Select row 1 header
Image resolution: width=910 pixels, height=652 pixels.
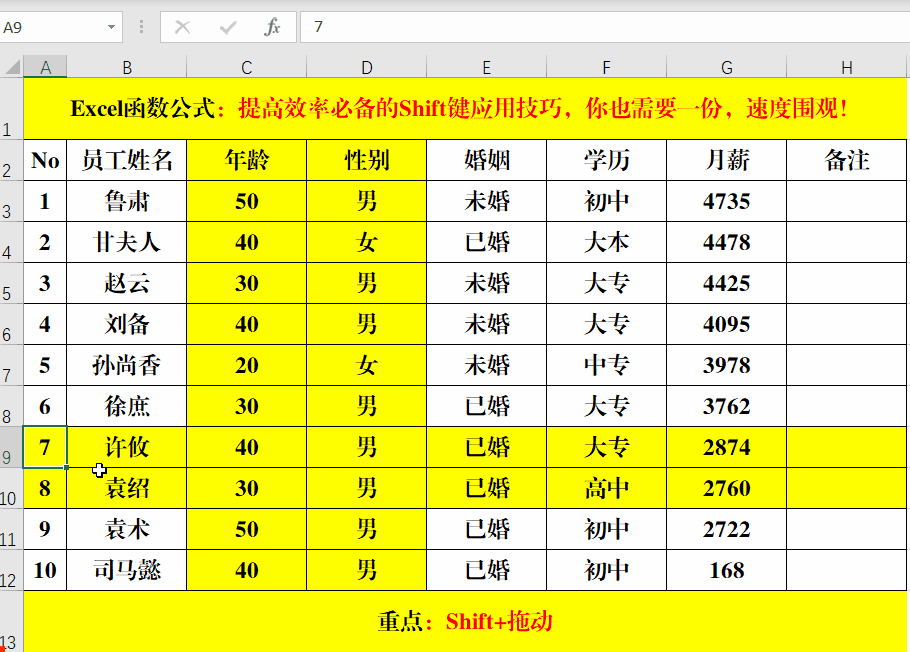coord(11,109)
